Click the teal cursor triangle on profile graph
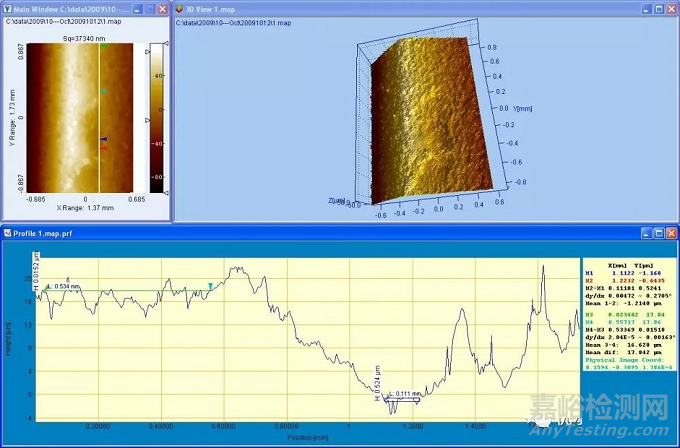The height and width of the screenshot is (448, 680). 210,286
